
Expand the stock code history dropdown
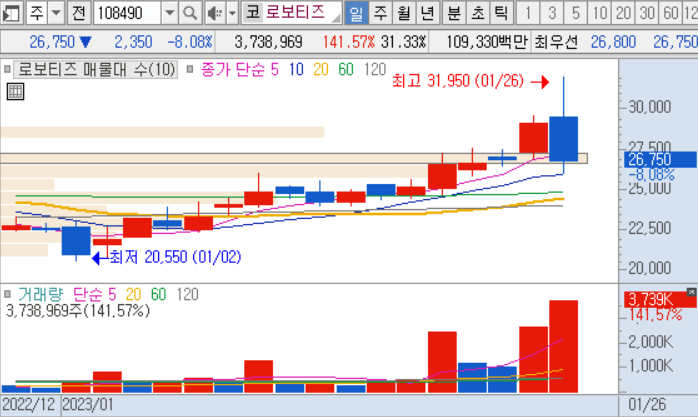(x=170, y=13)
